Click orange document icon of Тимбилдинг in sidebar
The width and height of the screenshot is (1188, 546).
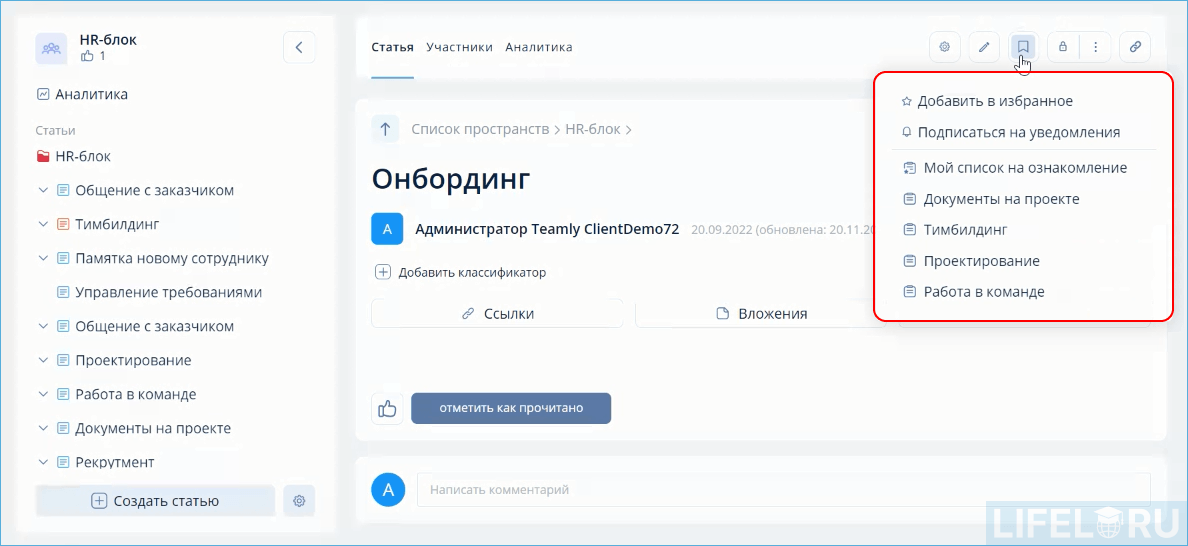(64, 224)
